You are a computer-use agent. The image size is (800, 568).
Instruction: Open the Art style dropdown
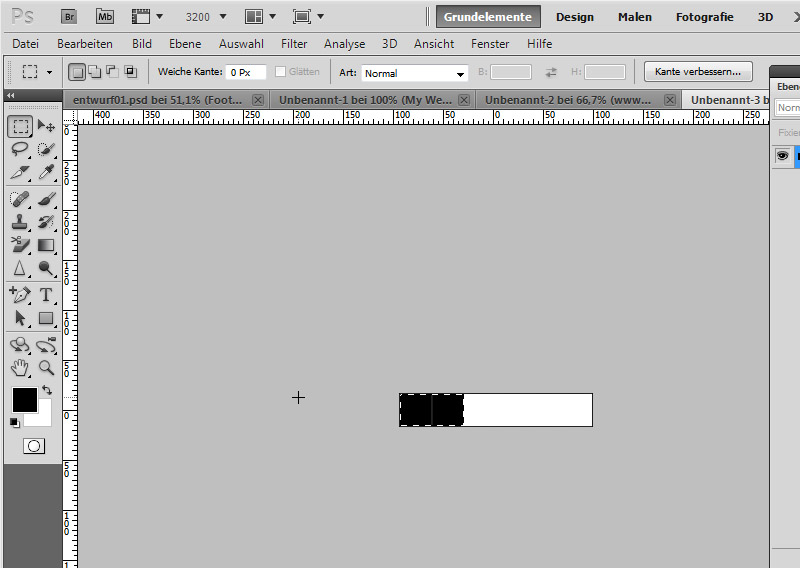coord(415,73)
